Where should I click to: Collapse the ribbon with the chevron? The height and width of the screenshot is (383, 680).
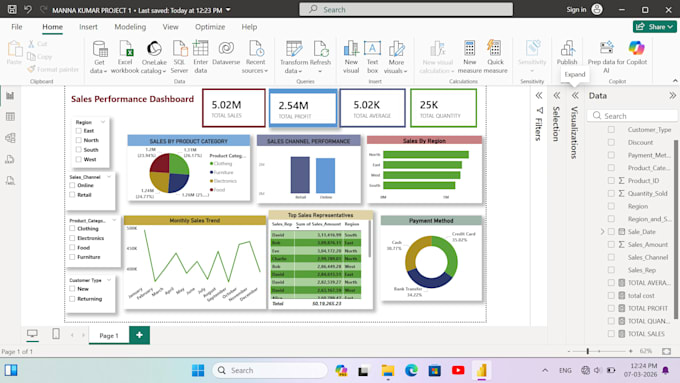pyautogui.click(x=675, y=81)
